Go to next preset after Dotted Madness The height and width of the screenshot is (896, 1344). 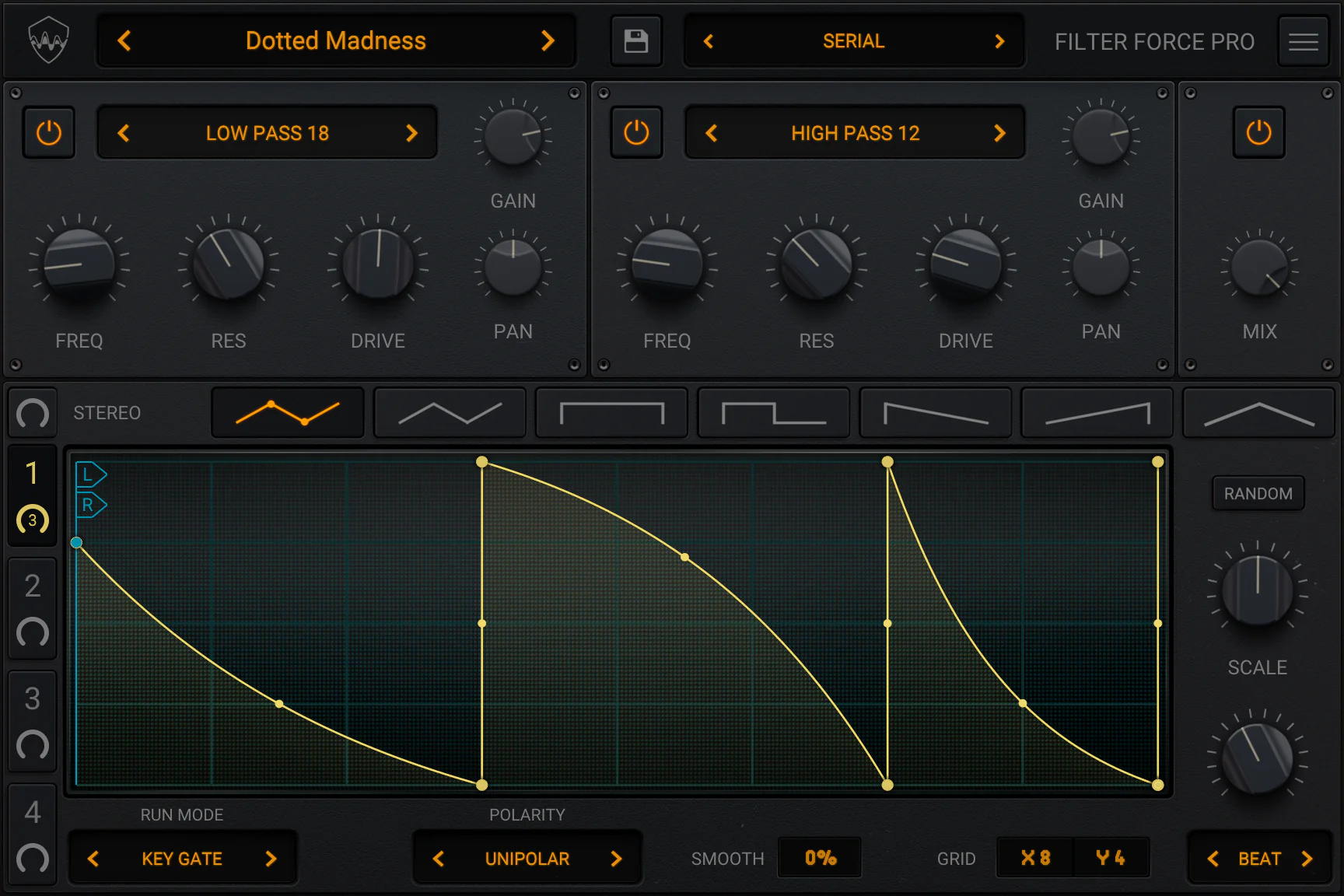[x=548, y=41]
